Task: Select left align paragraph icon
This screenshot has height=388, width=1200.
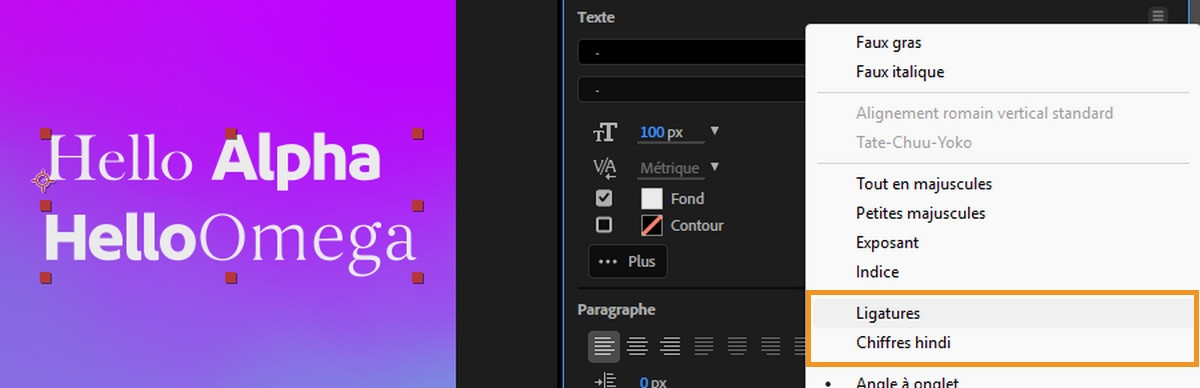Action: tap(604, 346)
